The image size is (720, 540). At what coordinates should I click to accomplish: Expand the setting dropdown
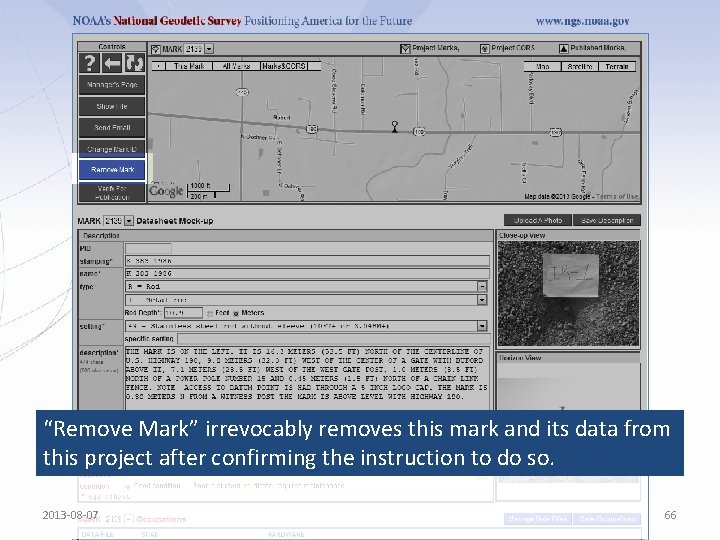click(482, 326)
